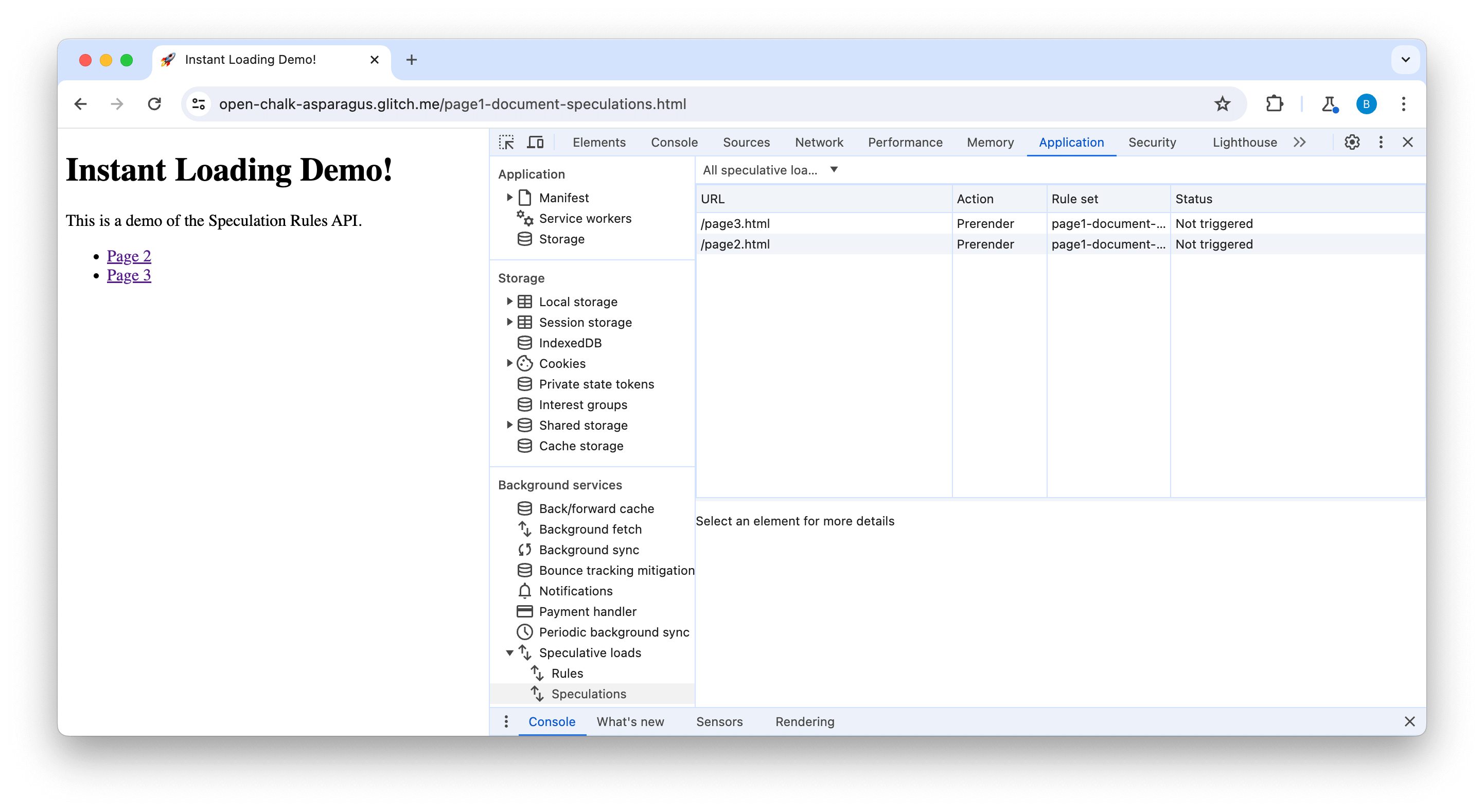Switch to the Console tab
This screenshot has height=812, width=1484.
coord(674,142)
